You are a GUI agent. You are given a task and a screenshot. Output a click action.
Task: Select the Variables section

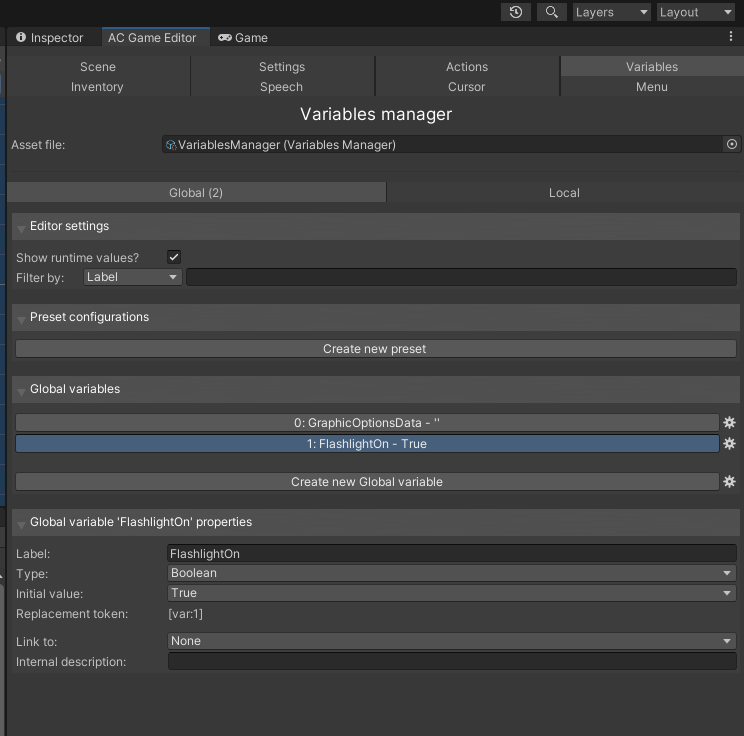652,66
